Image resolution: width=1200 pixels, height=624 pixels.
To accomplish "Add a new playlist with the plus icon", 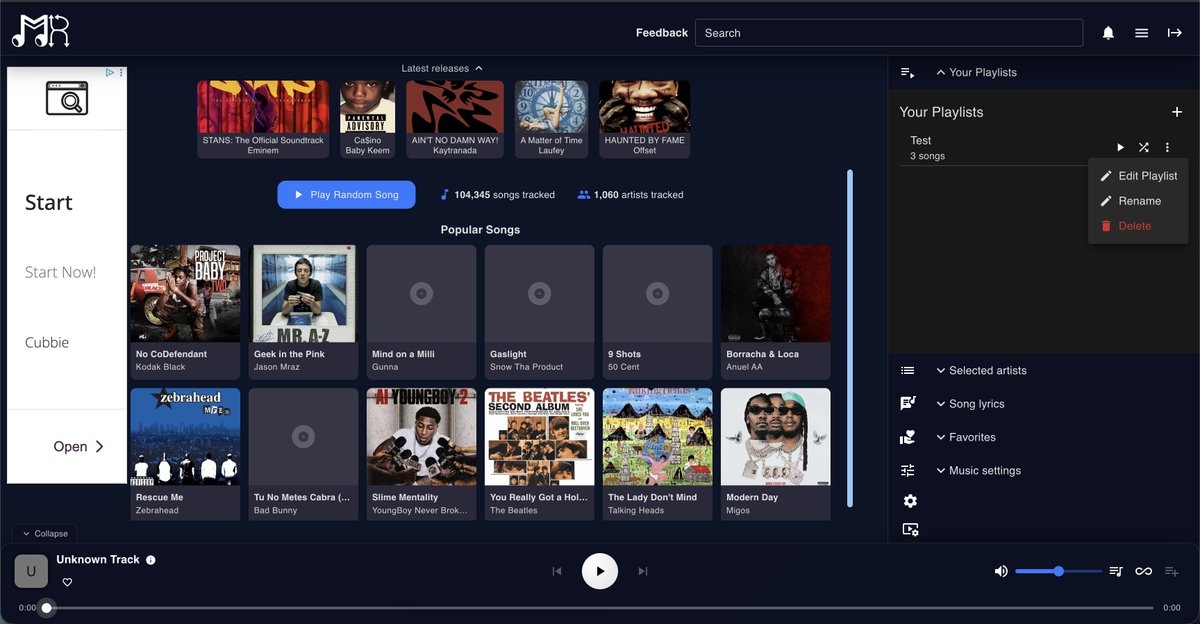I will point(1177,112).
